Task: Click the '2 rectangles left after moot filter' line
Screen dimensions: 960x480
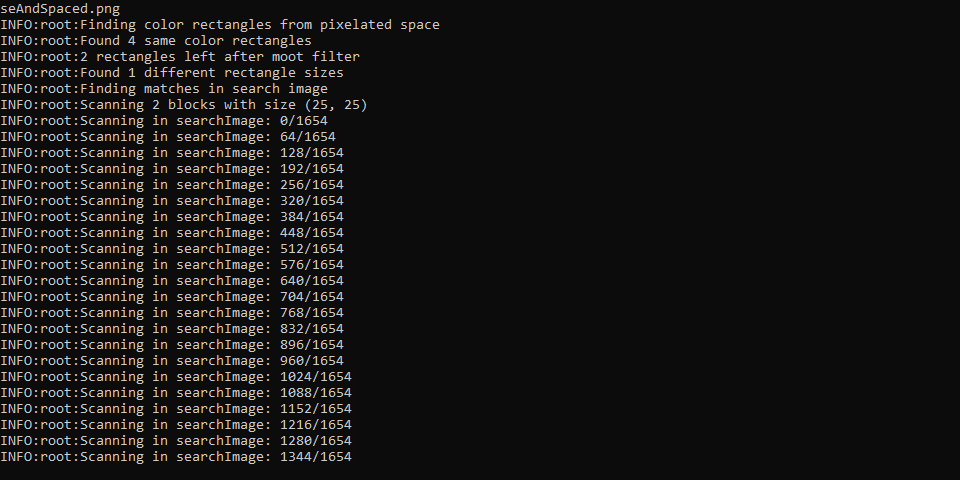Action: [x=180, y=56]
